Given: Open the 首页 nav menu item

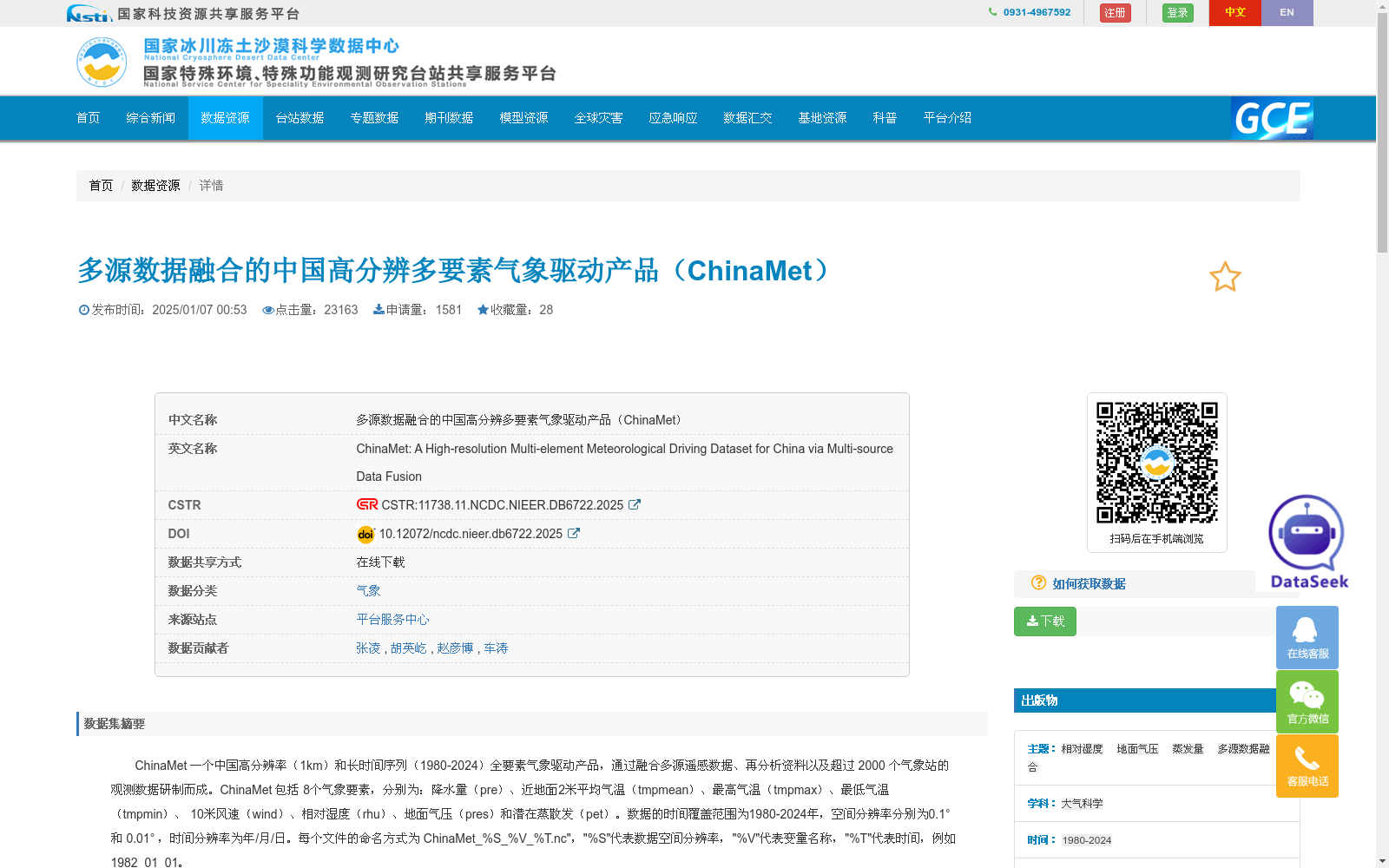Looking at the screenshot, I should pyautogui.click(x=89, y=118).
